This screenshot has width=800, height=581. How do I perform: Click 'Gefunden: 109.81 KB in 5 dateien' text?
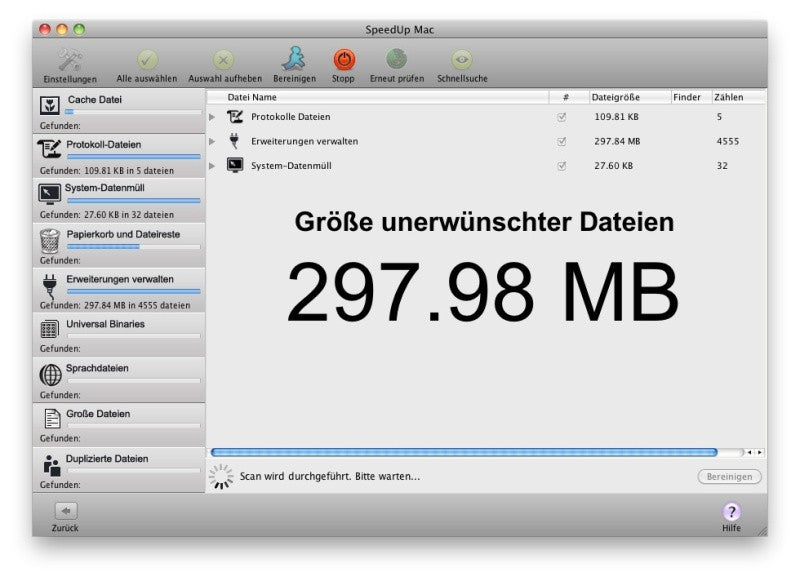pos(107,170)
